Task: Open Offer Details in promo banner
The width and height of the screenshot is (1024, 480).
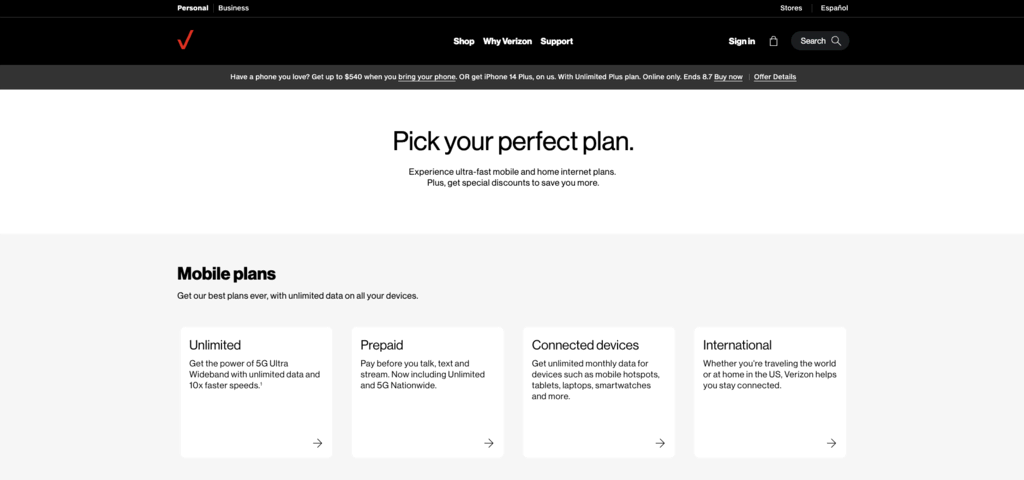Action: pyautogui.click(x=775, y=77)
